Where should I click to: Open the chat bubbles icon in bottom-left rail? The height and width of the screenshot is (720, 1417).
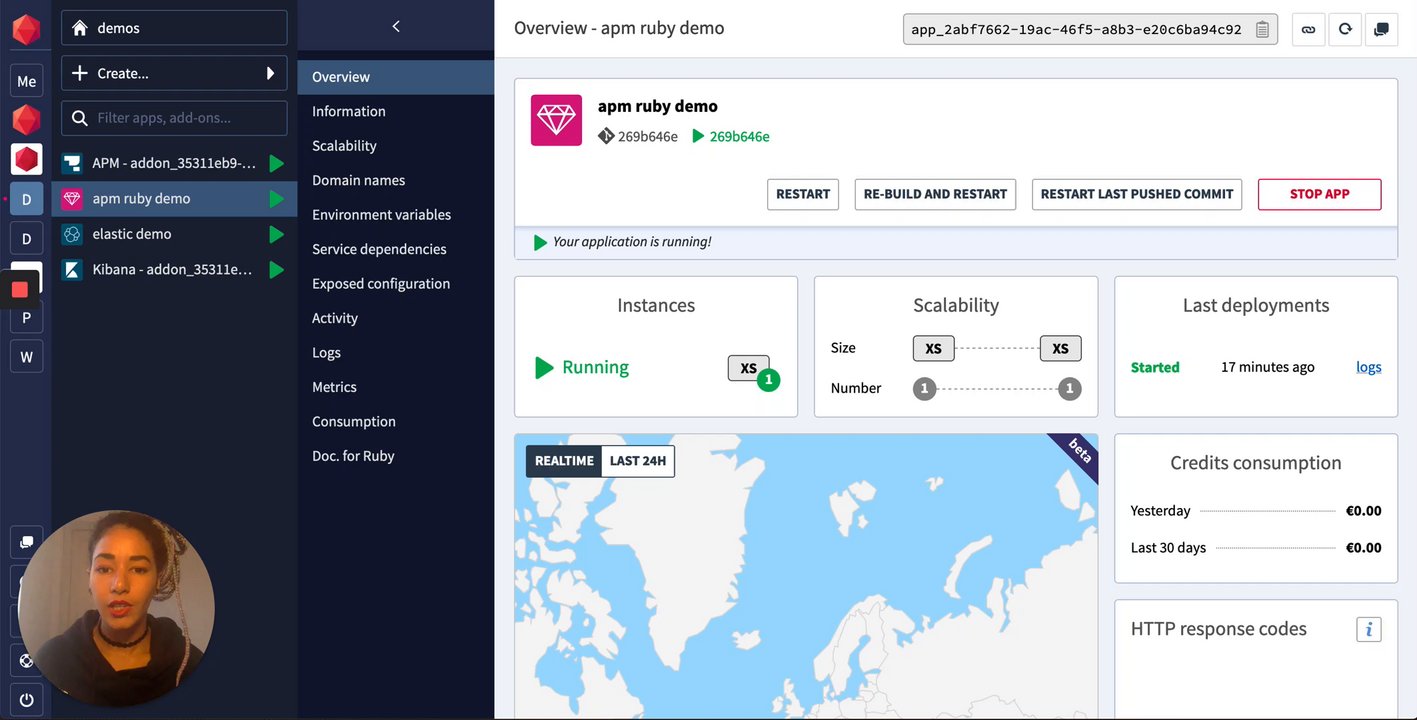point(26,542)
